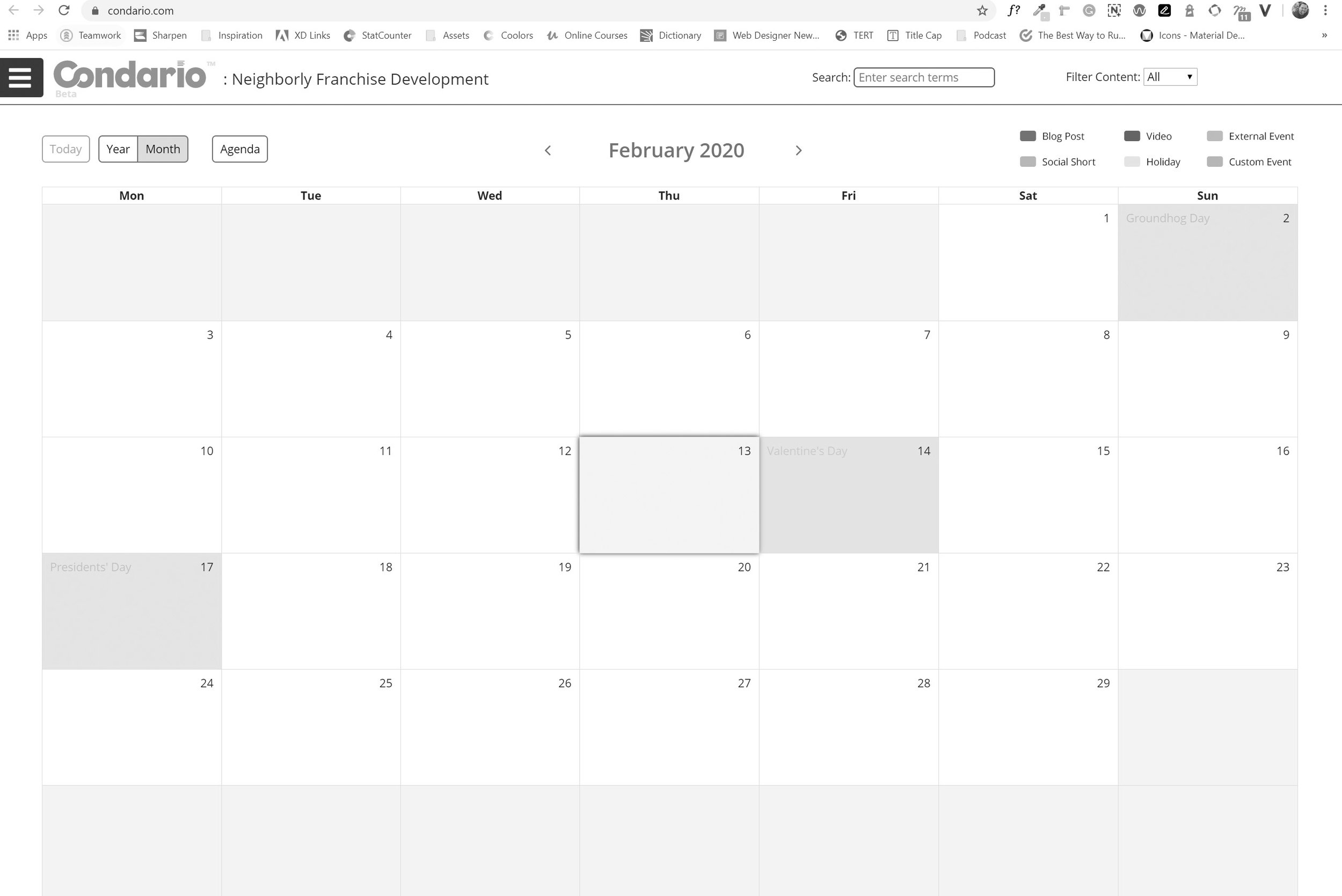Go to next month with right chevron
The width and height of the screenshot is (1342, 896).
pyautogui.click(x=798, y=150)
